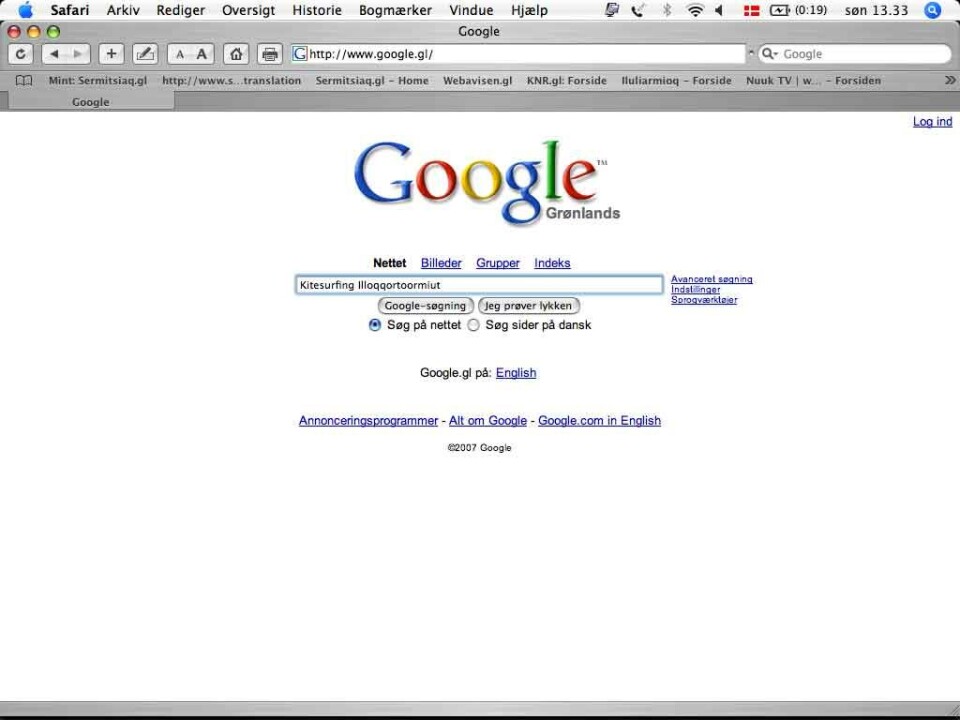Image resolution: width=960 pixels, height=720 pixels.
Task: Open 'KNR.gl: Forside' bookmark
Action: [x=567, y=80]
